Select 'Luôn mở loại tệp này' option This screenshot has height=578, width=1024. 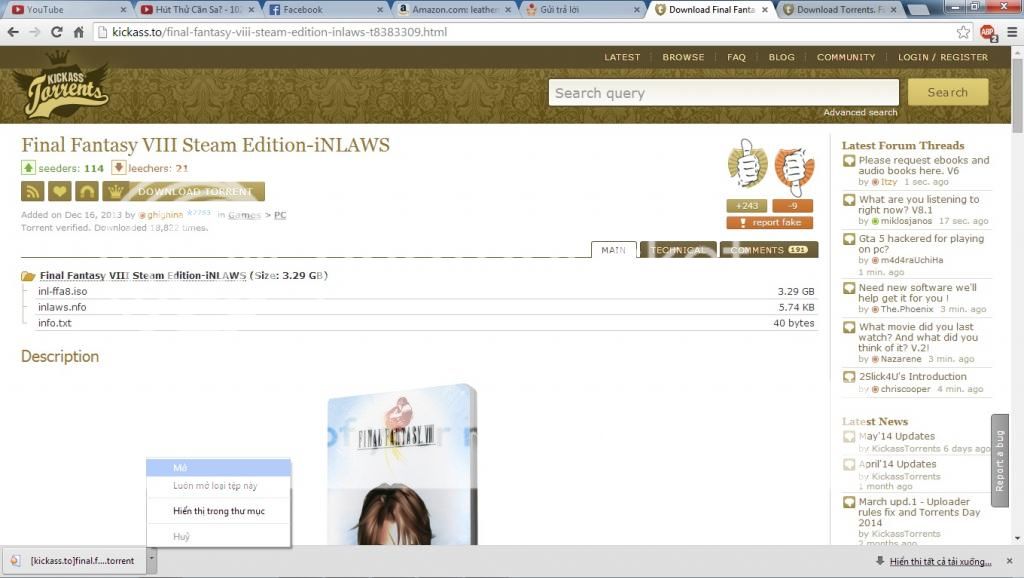218,486
